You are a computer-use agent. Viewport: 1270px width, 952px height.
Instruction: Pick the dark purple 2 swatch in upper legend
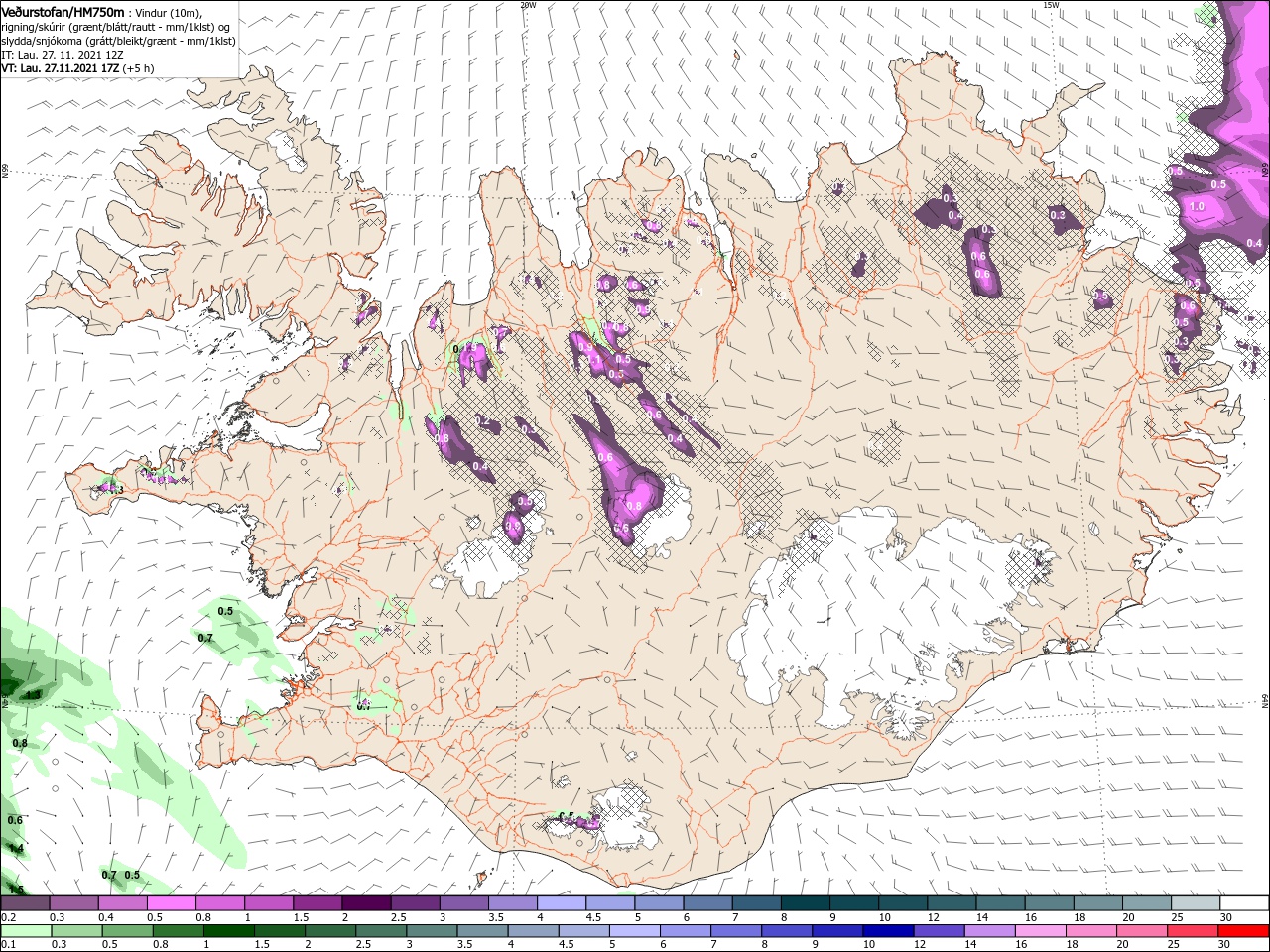(366, 903)
